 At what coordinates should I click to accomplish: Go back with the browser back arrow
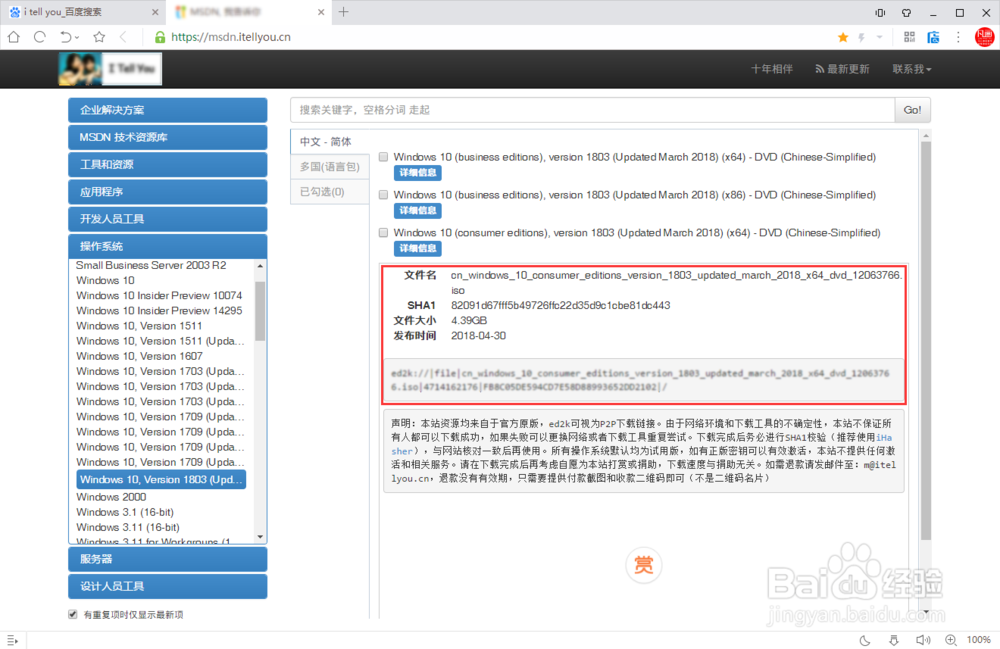click(123, 37)
